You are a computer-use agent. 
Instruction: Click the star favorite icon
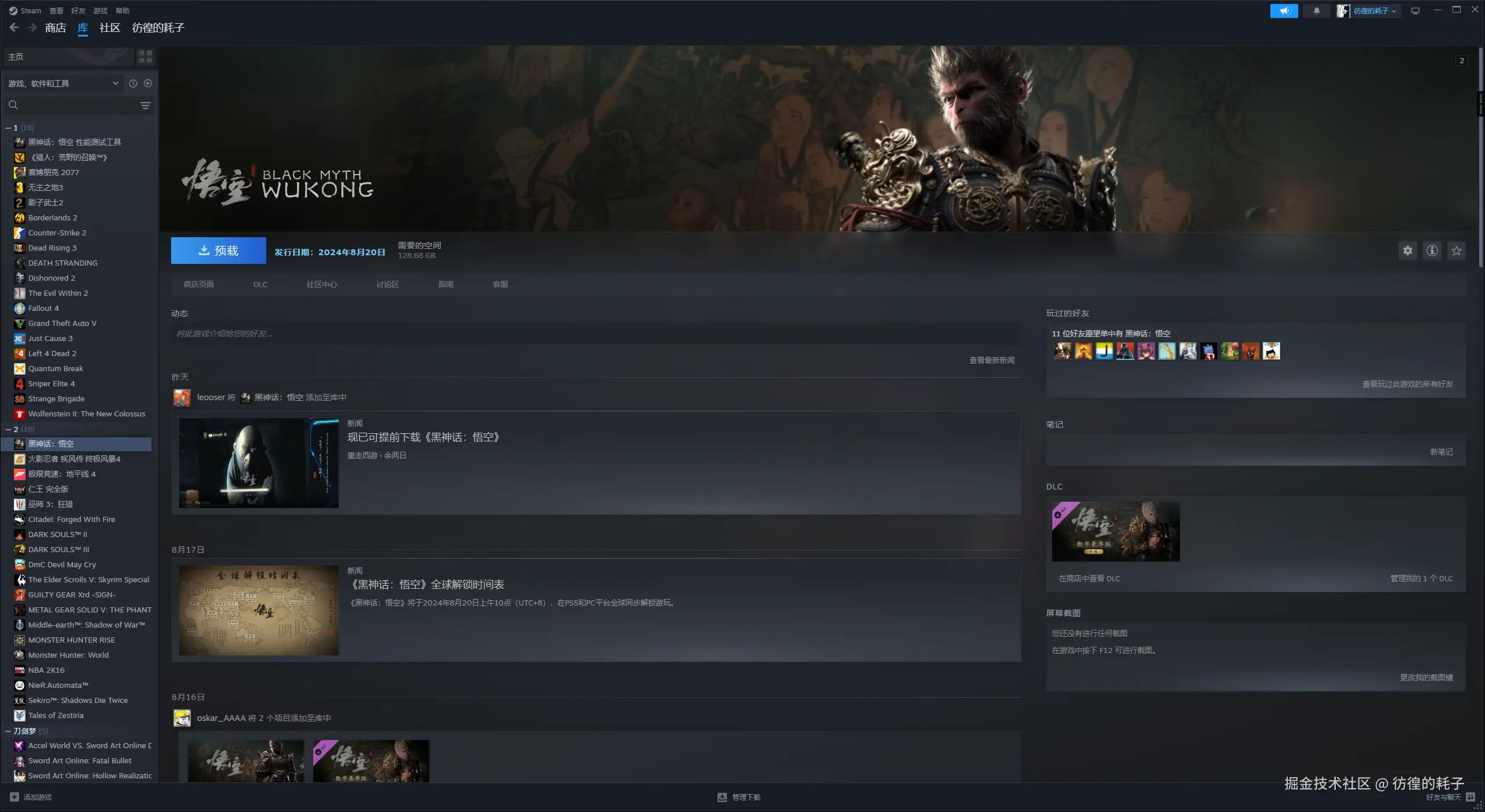coord(1457,251)
